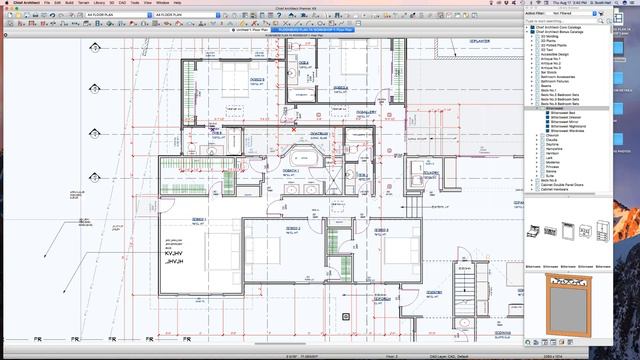Click the magnifier search icon in Library Browser
The width and height of the screenshot is (640, 360).
pyautogui.click(x=600, y=21)
